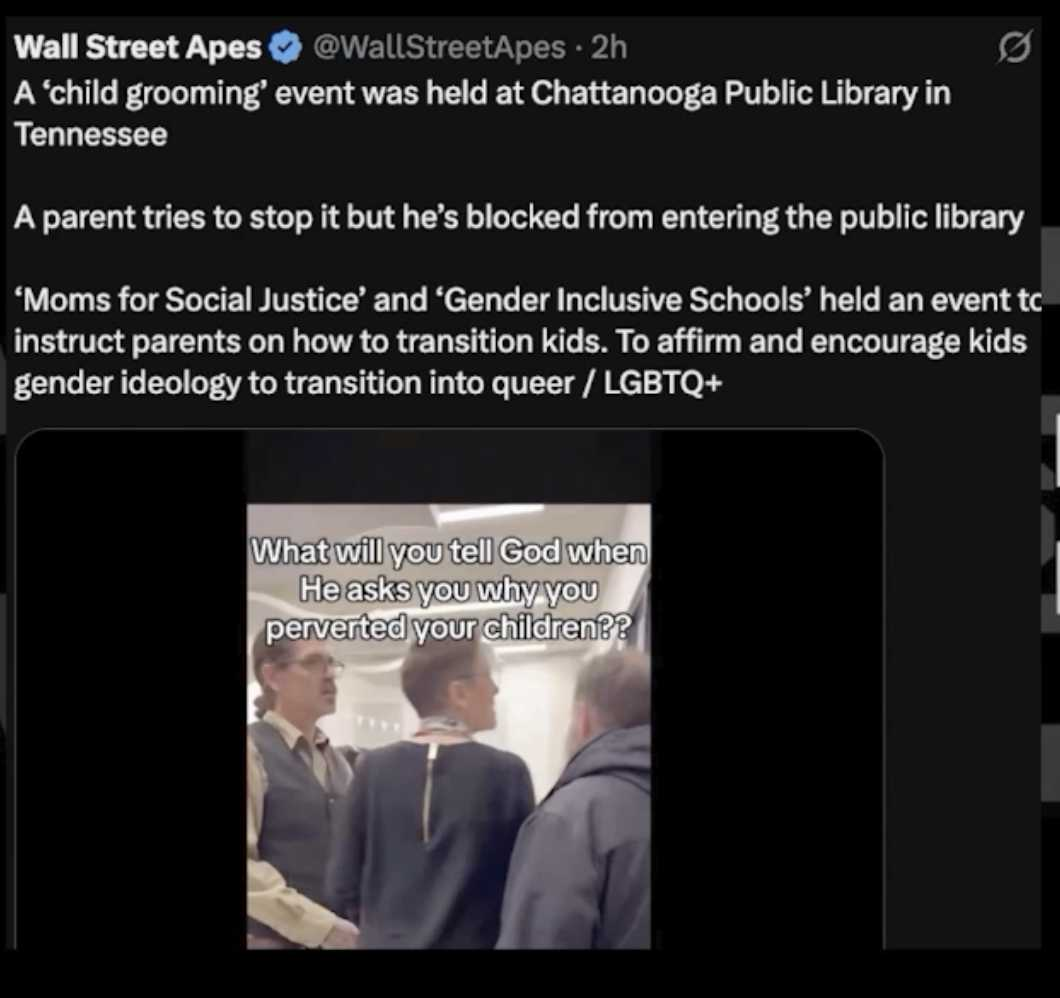
Task: Click the black bar right of video
Action: click(x=767, y=690)
